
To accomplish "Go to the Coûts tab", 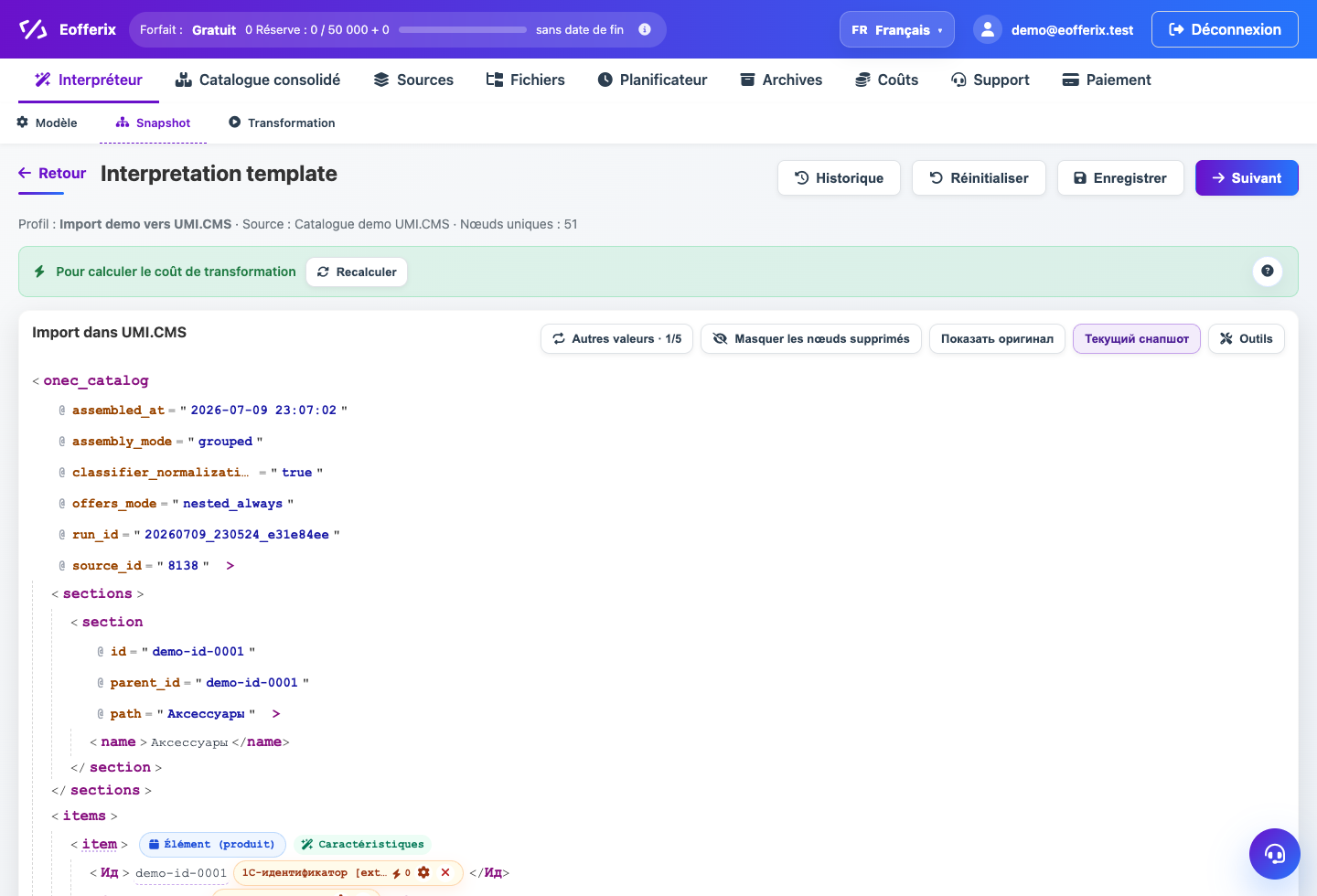I will [886, 80].
